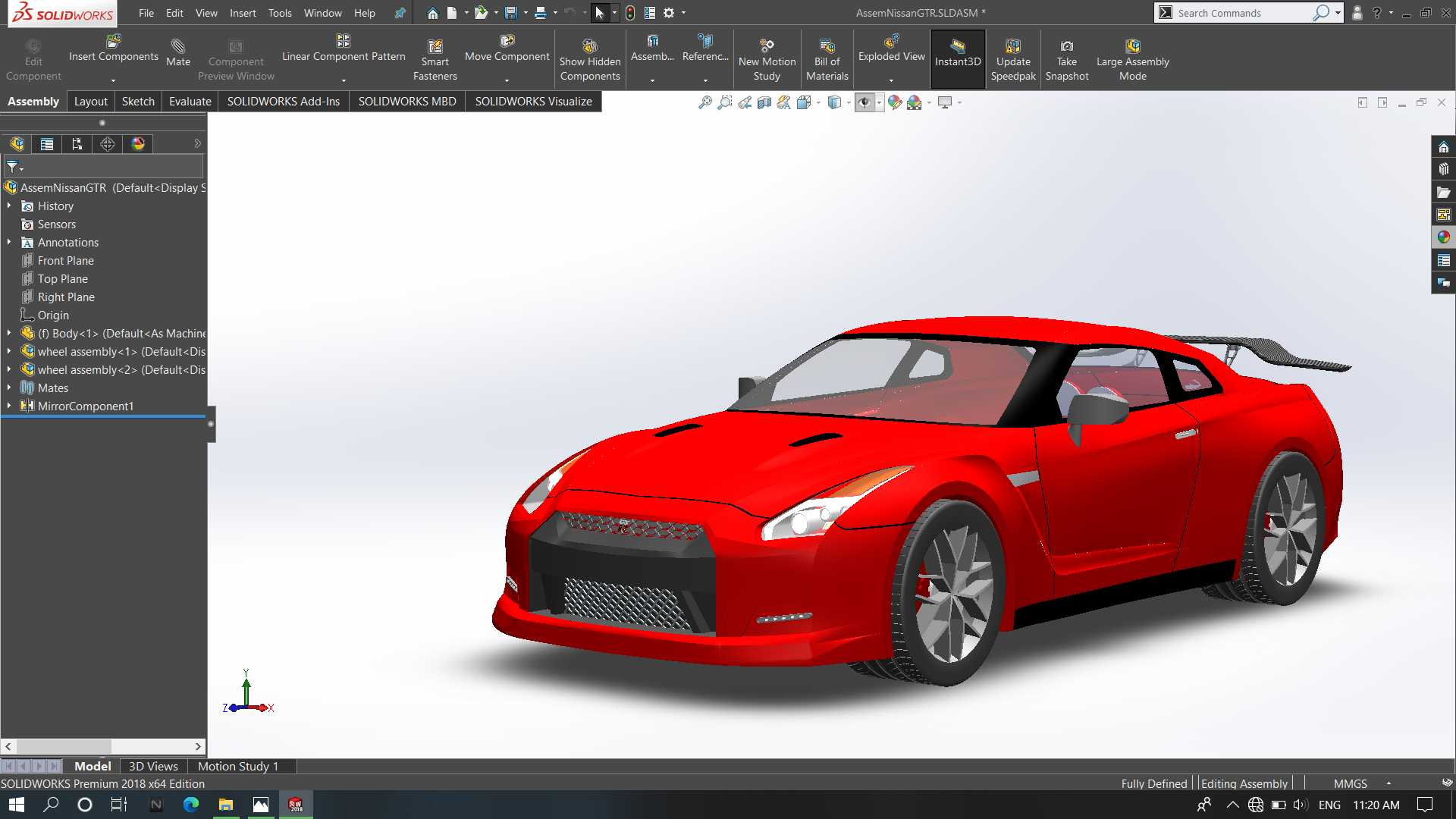
Task: Open the Insert menu
Action: coord(243,13)
